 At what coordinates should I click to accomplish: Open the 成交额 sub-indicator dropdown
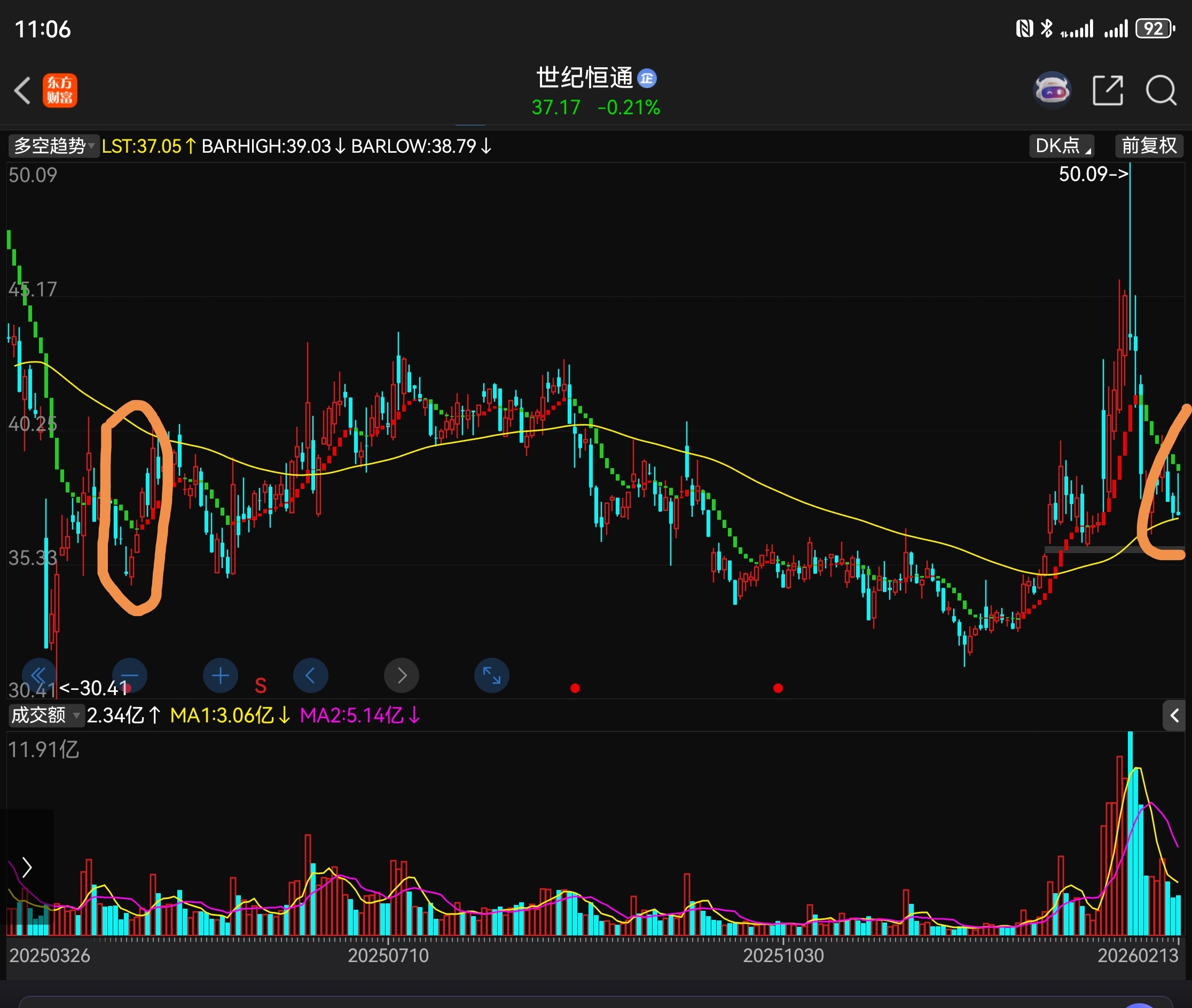[x=45, y=715]
